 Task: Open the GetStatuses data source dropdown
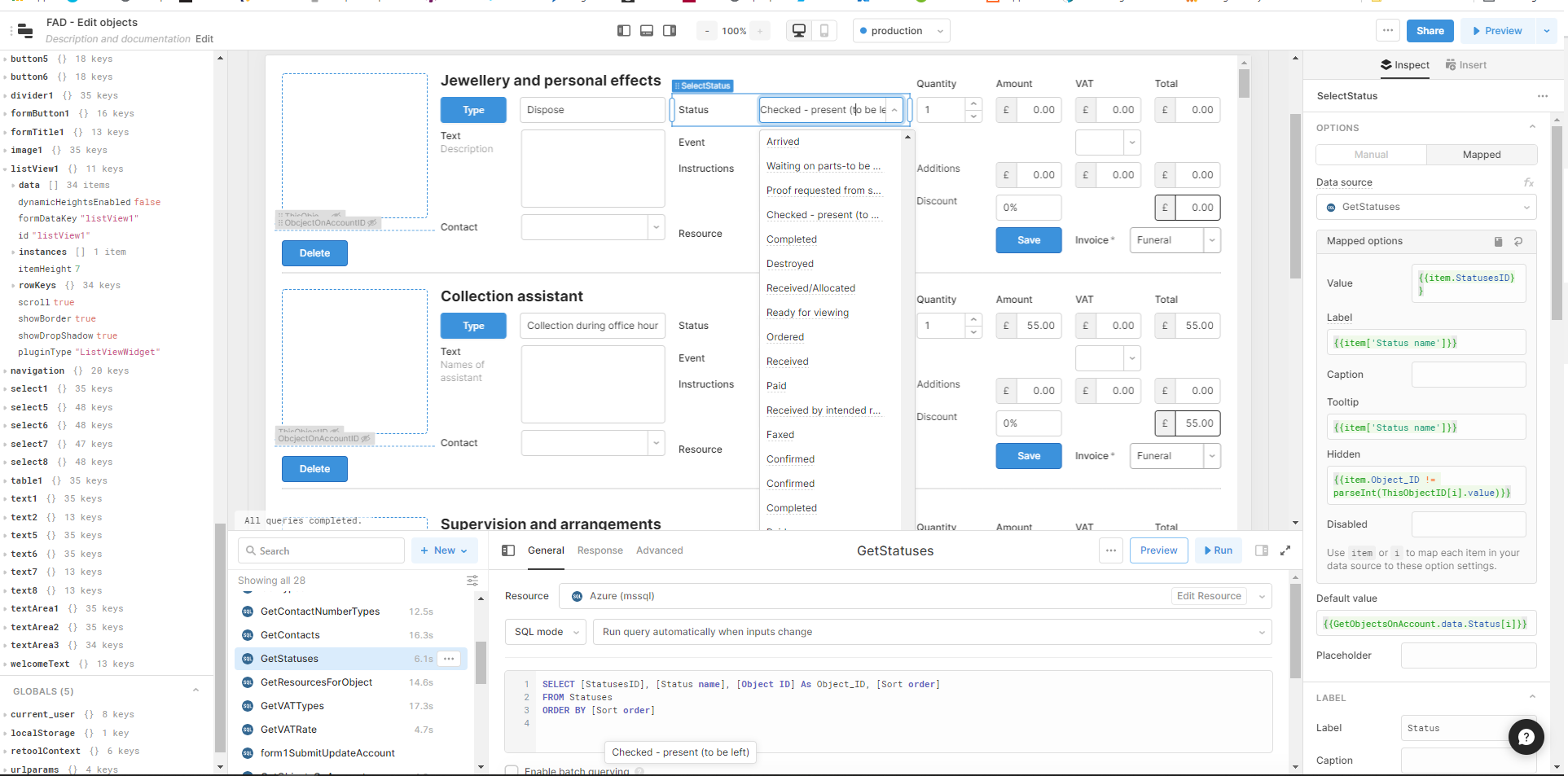(1426, 207)
